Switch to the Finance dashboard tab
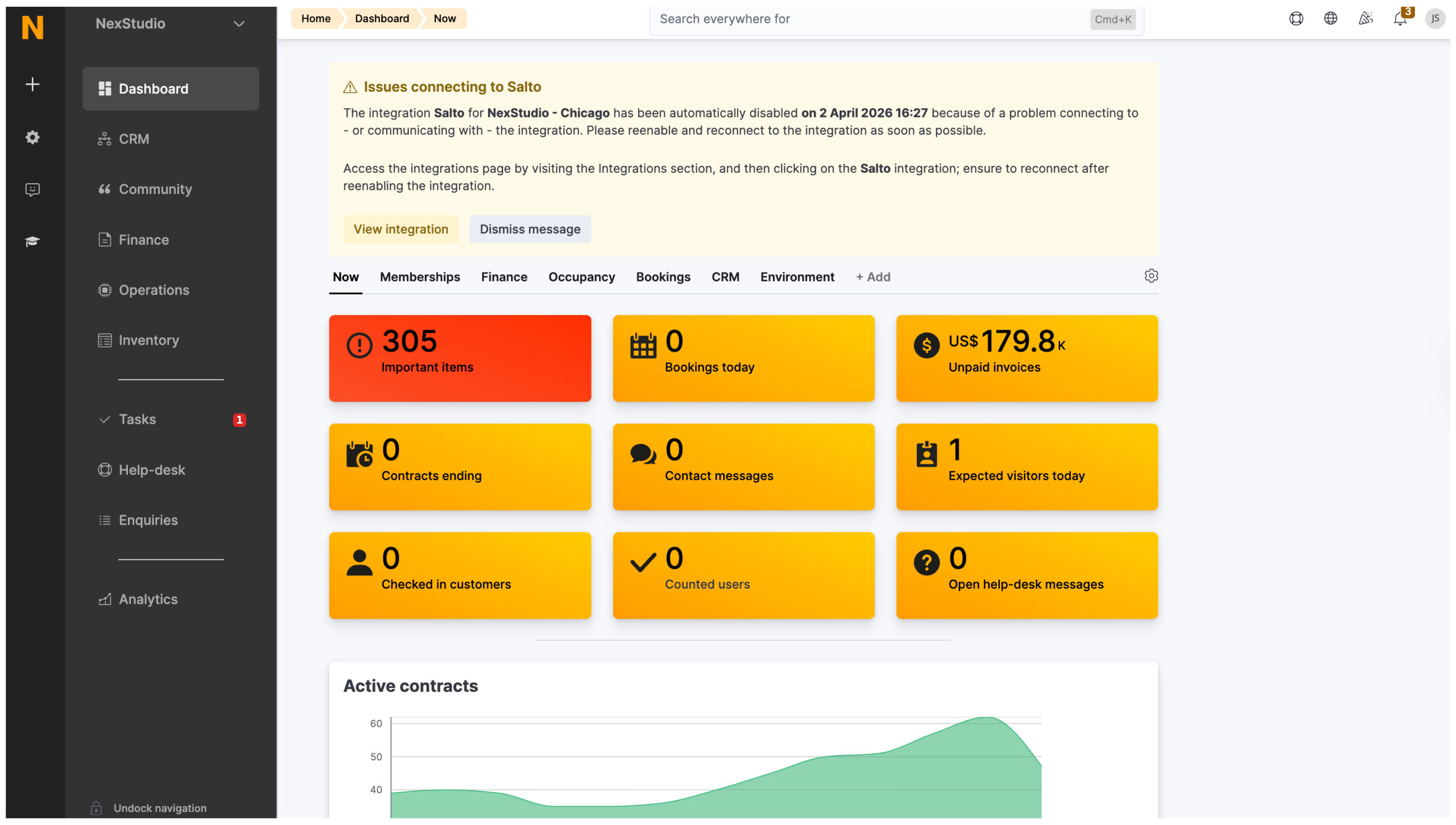The image size is (1456, 825). click(504, 277)
